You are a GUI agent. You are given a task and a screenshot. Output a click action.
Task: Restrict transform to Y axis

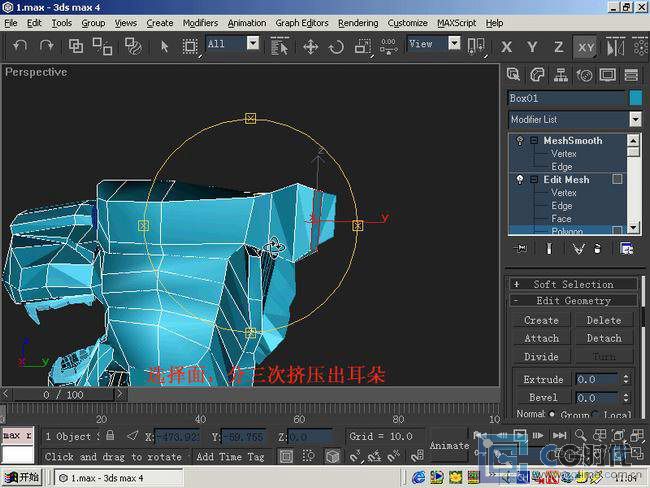[532, 47]
